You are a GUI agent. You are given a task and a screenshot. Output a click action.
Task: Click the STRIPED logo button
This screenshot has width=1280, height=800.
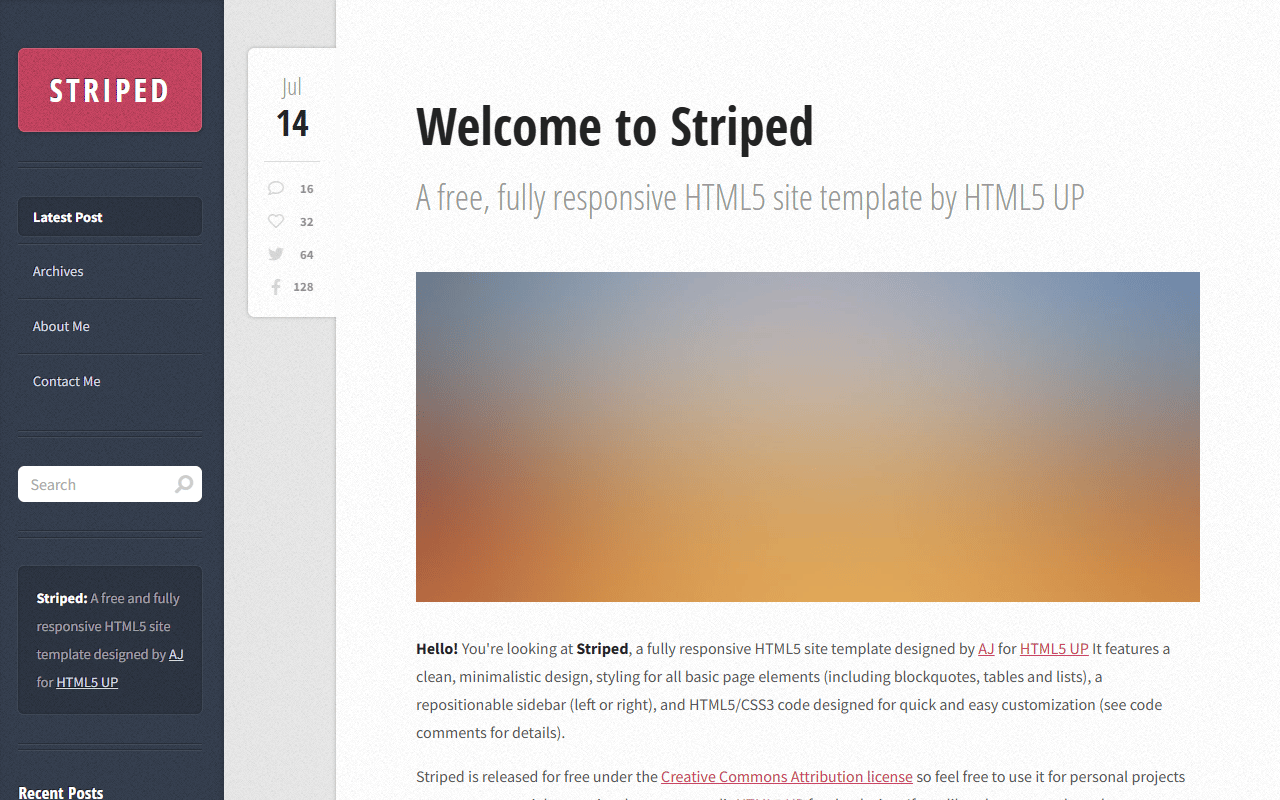pyautogui.click(x=110, y=90)
